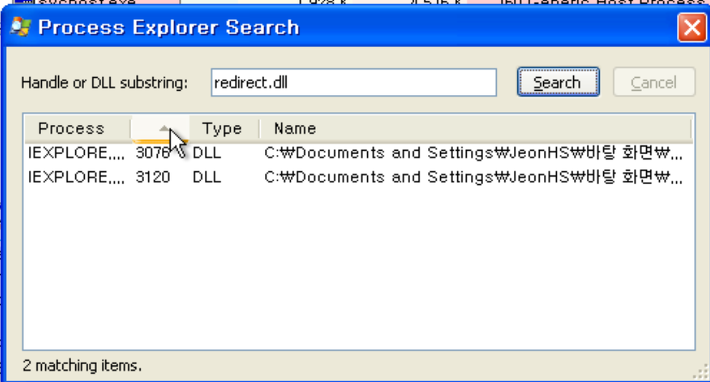Click the Search button
The width and height of the screenshot is (710, 382).
(558, 82)
